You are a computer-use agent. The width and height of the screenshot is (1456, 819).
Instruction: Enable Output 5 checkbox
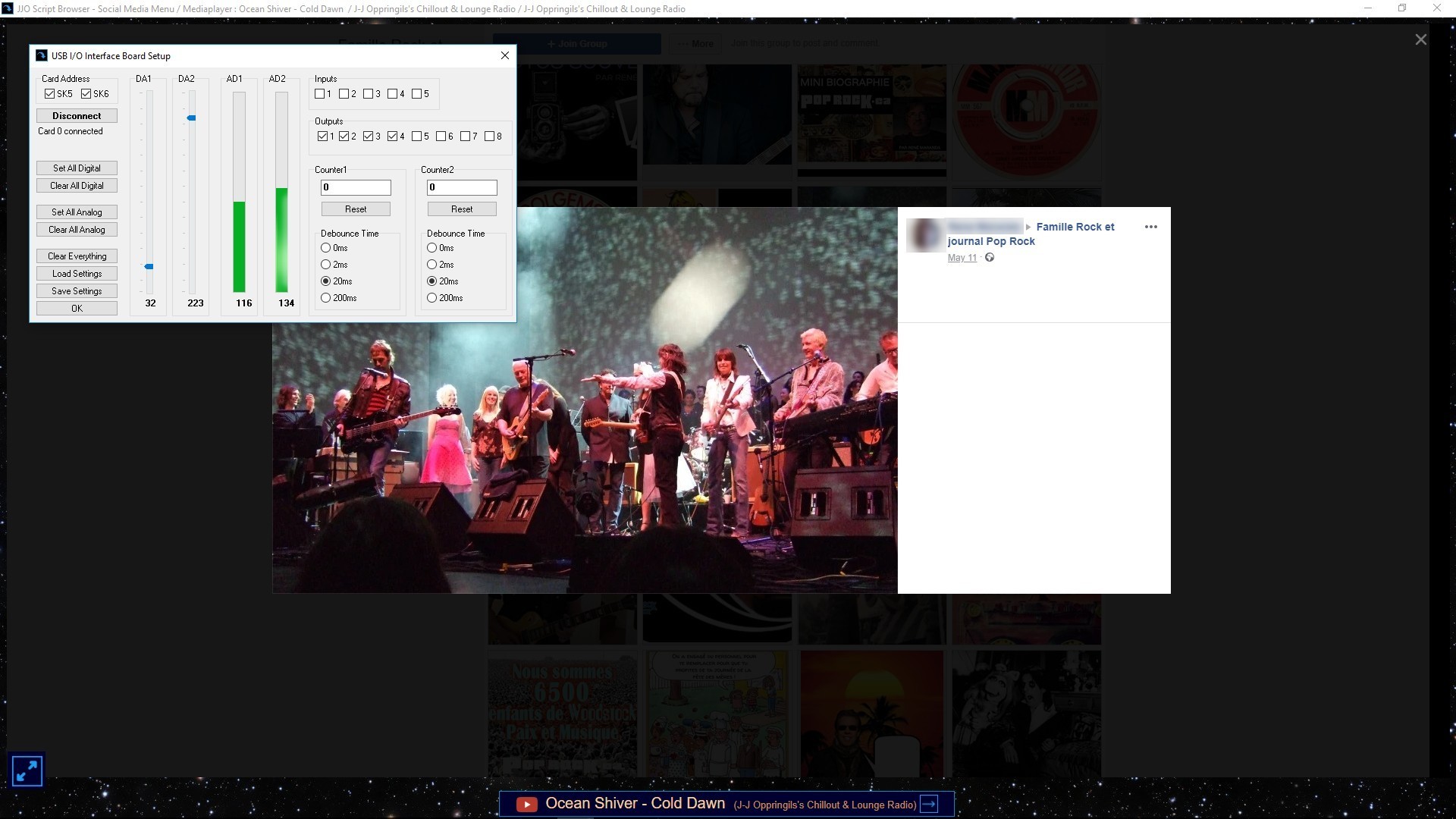[x=417, y=136]
